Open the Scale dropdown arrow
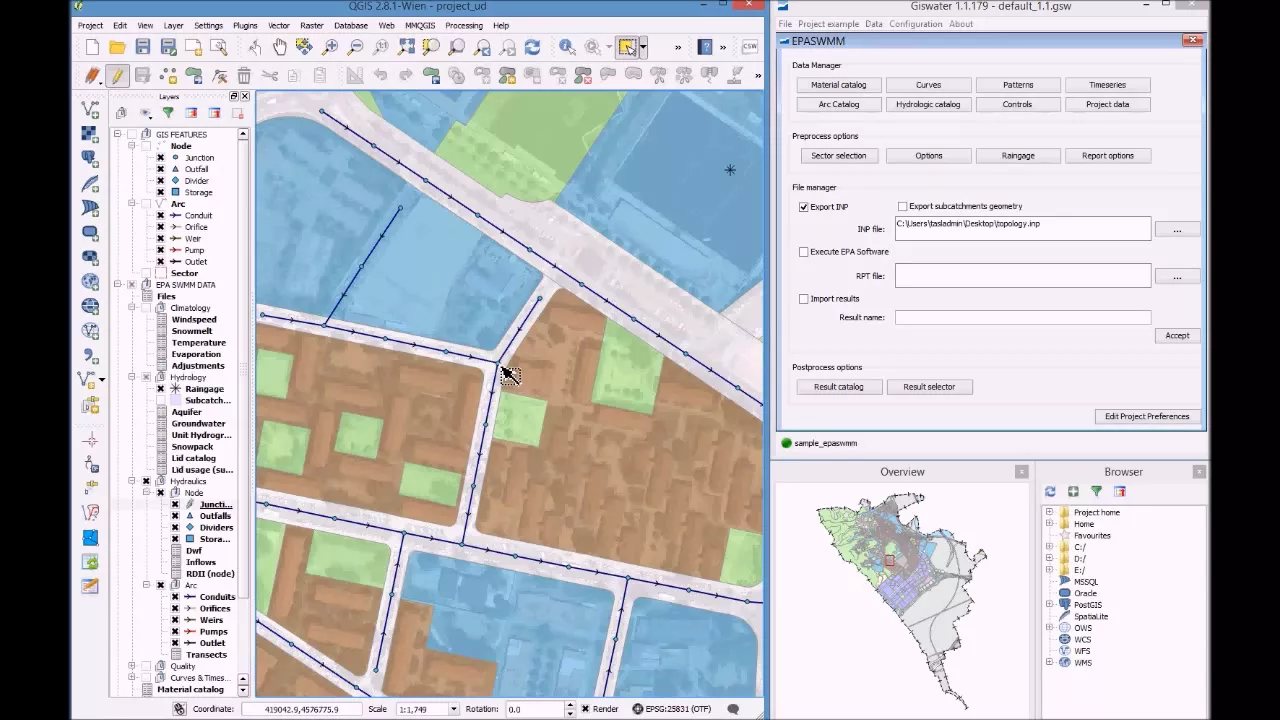Screen dimensions: 1280x720 [x=453, y=709]
